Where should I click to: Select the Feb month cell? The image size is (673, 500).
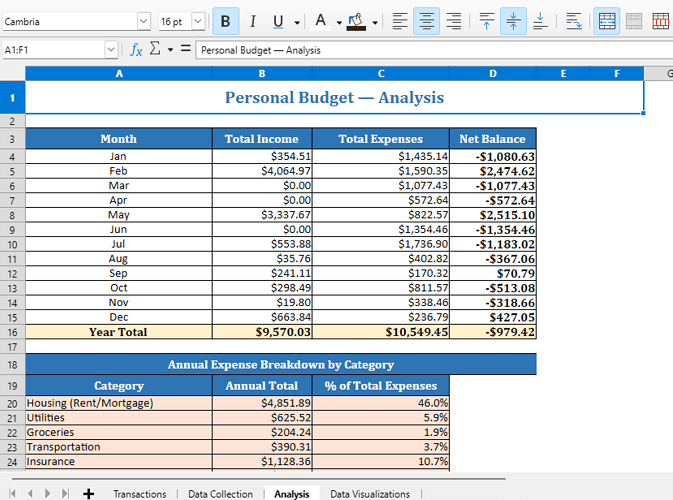(x=119, y=171)
